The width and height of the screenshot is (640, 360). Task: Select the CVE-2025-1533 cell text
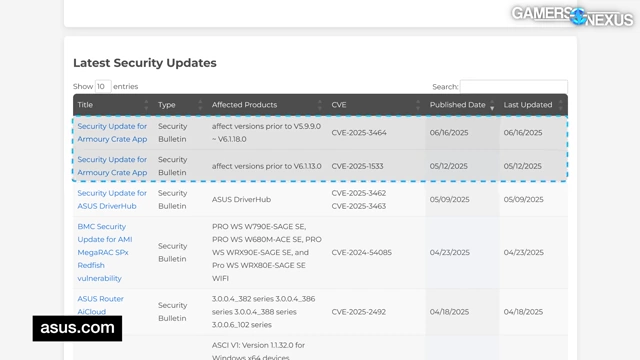(357, 166)
